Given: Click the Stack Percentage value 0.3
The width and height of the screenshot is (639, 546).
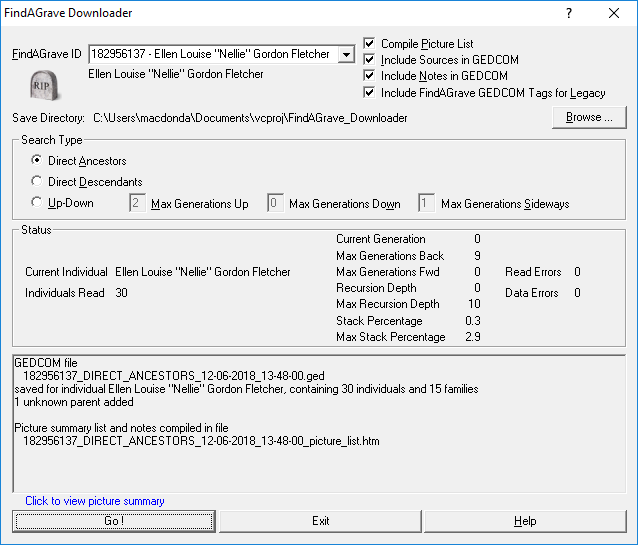Looking at the screenshot, I should [473, 321].
